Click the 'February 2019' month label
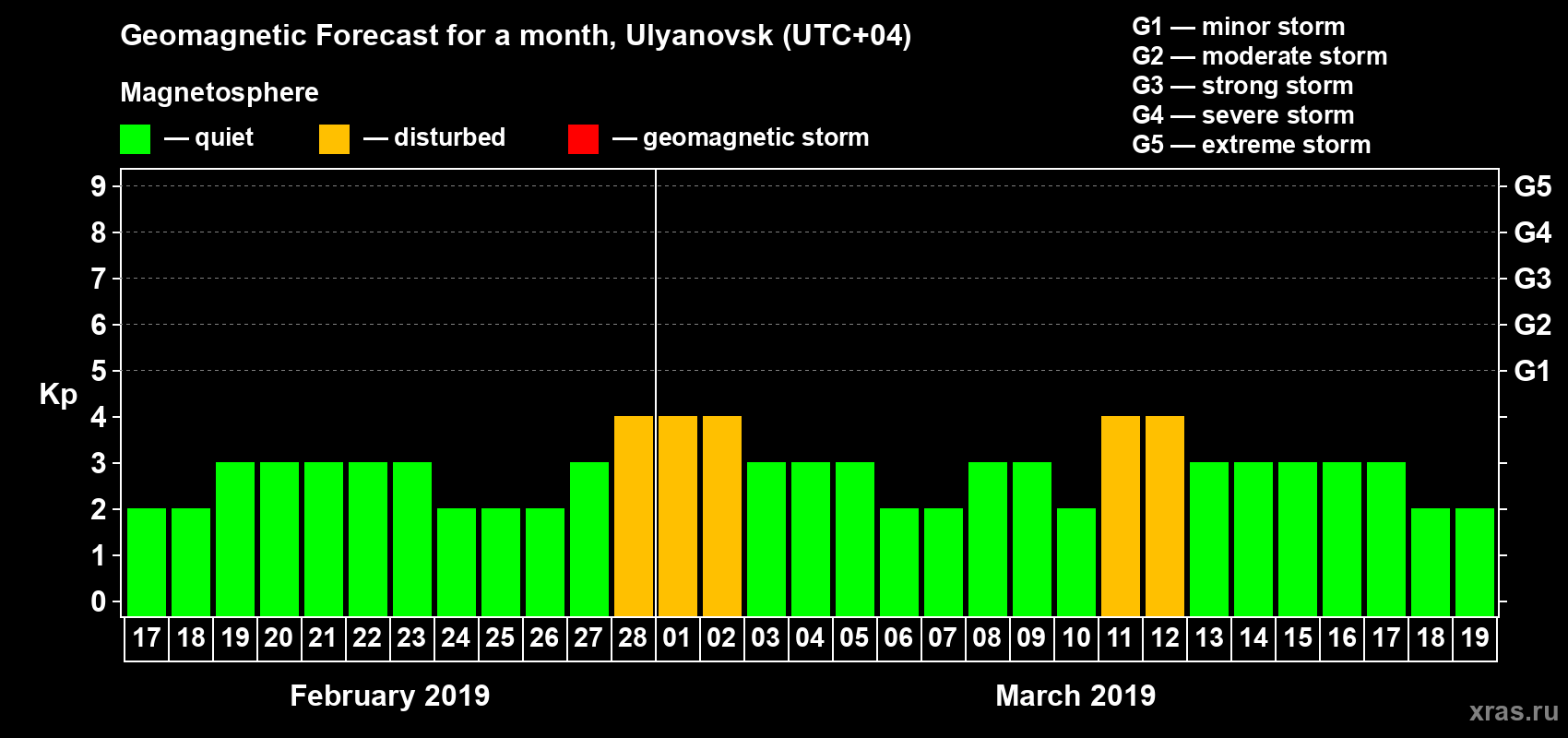 390,696
